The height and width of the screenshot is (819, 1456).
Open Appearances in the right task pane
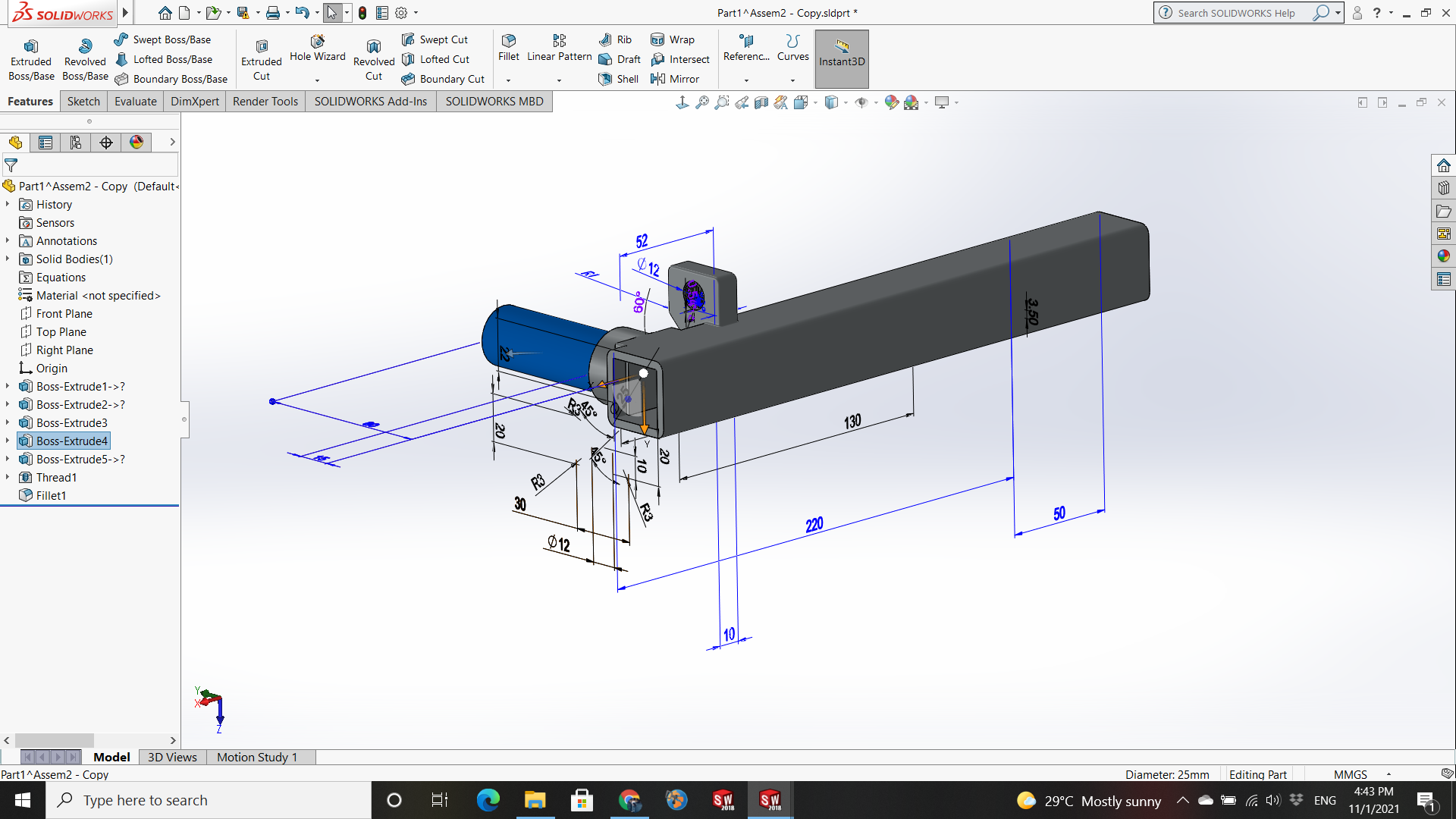[x=1443, y=256]
